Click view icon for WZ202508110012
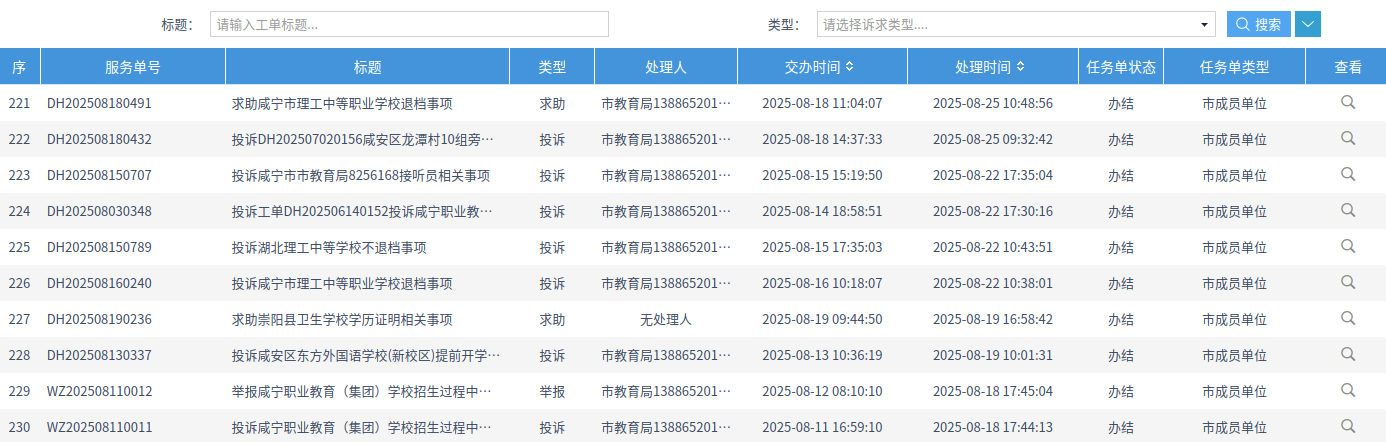Image resolution: width=1386 pixels, height=442 pixels. click(x=1348, y=390)
